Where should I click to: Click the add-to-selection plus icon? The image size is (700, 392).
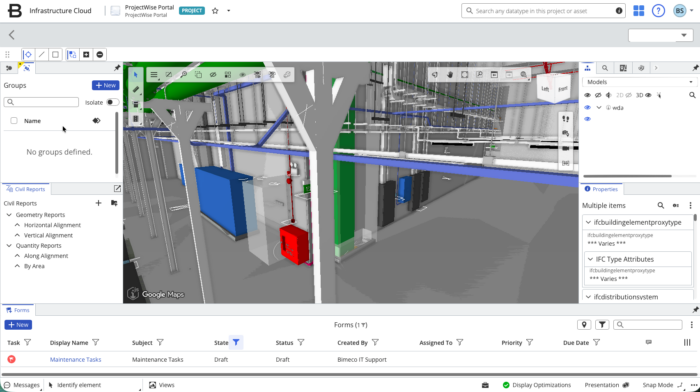[x=86, y=54]
